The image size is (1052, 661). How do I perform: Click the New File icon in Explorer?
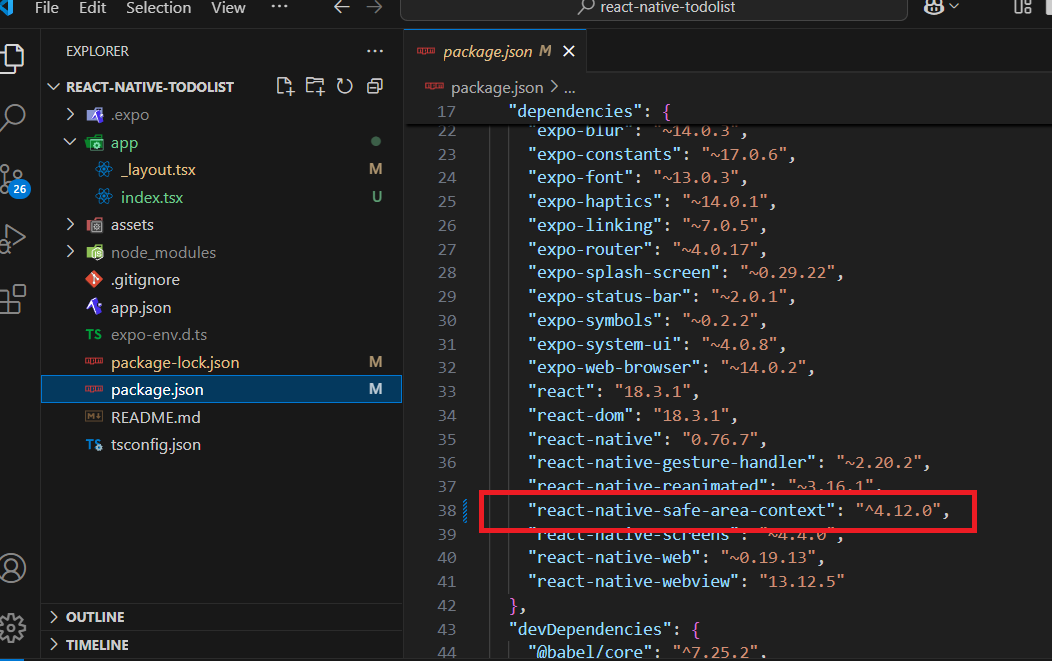[x=285, y=86]
